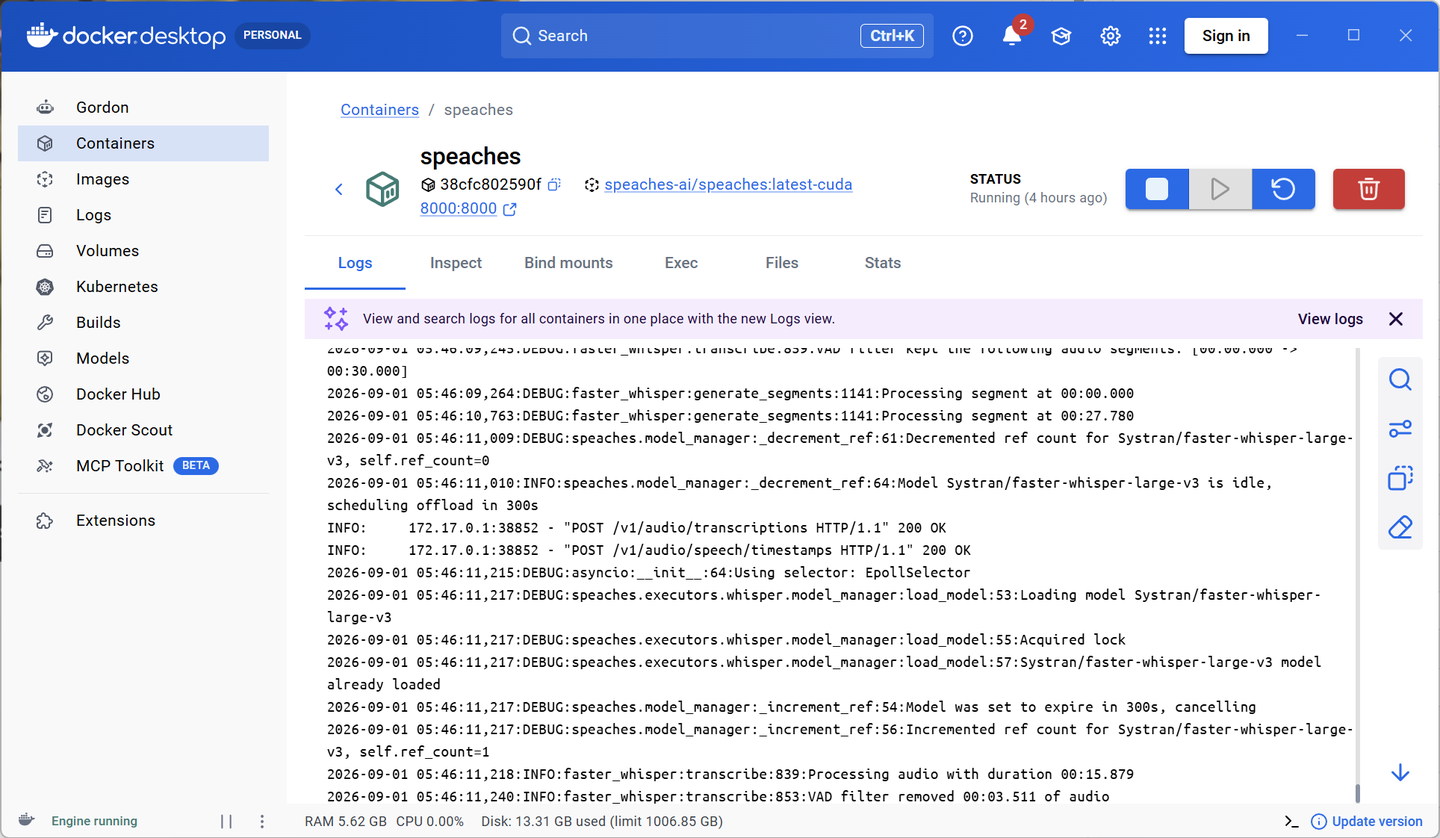Image resolution: width=1440 pixels, height=838 pixels.
Task: Switch to the Inspect tab
Action: [456, 263]
